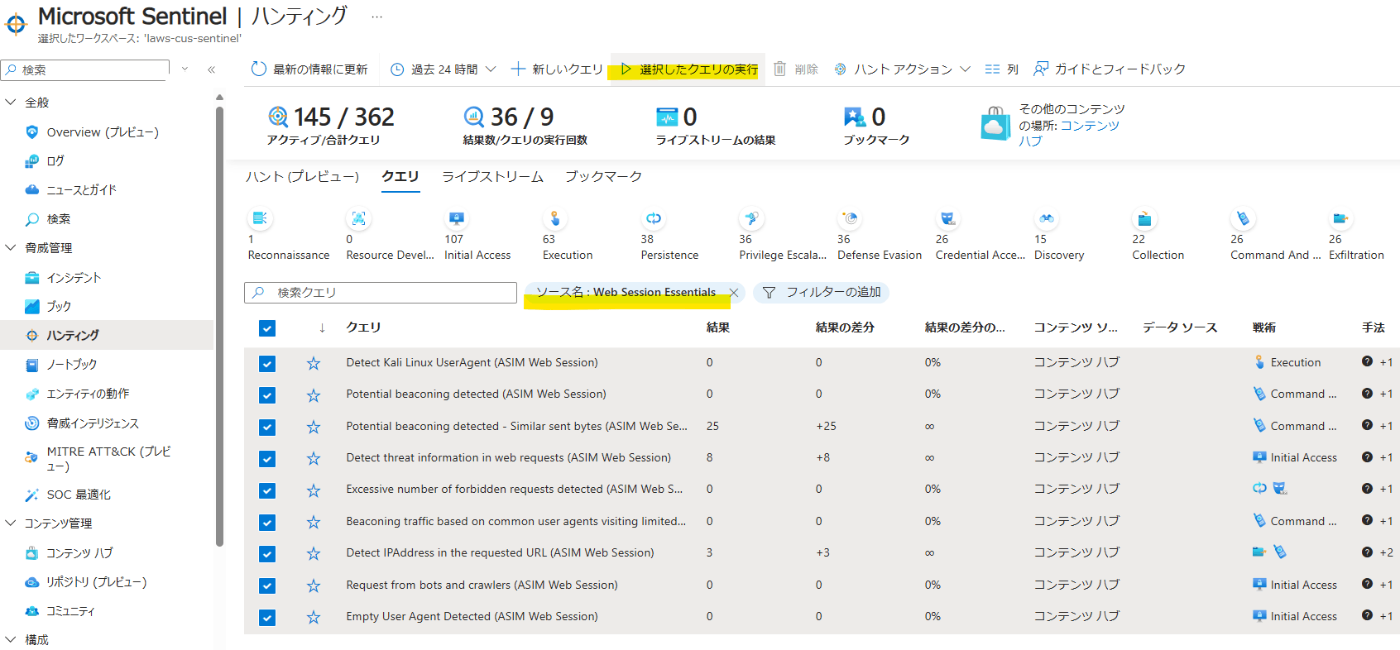This screenshot has width=1400, height=650.
Task: Remove the Web Session Essentials source filter
Action: point(733,293)
